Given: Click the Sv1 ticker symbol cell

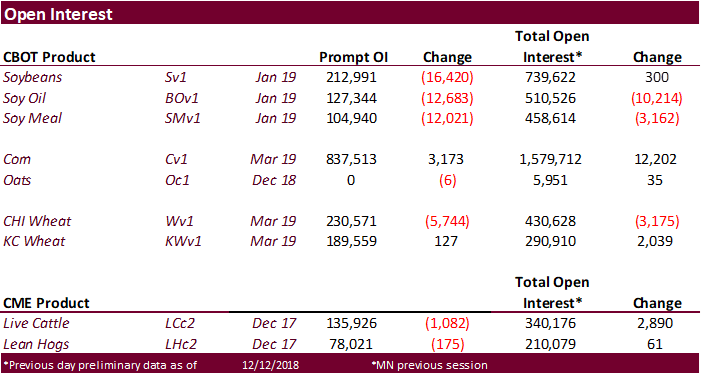Looking at the screenshot, I should pyautogui.click(x=177, y=77).
